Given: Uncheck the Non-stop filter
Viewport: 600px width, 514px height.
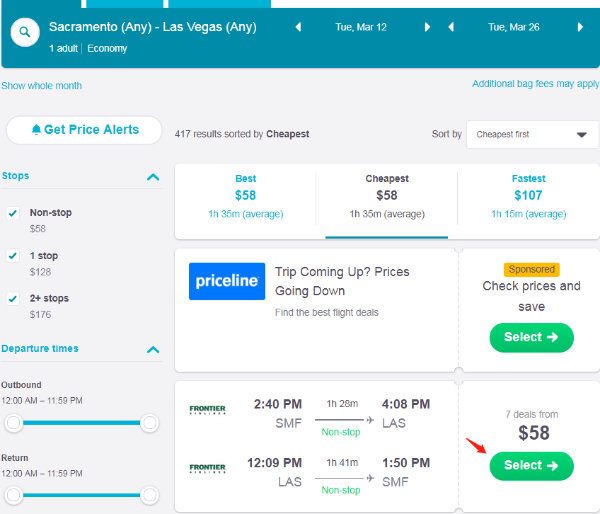Looking at the screenshot, I should (x=13, y=213).
